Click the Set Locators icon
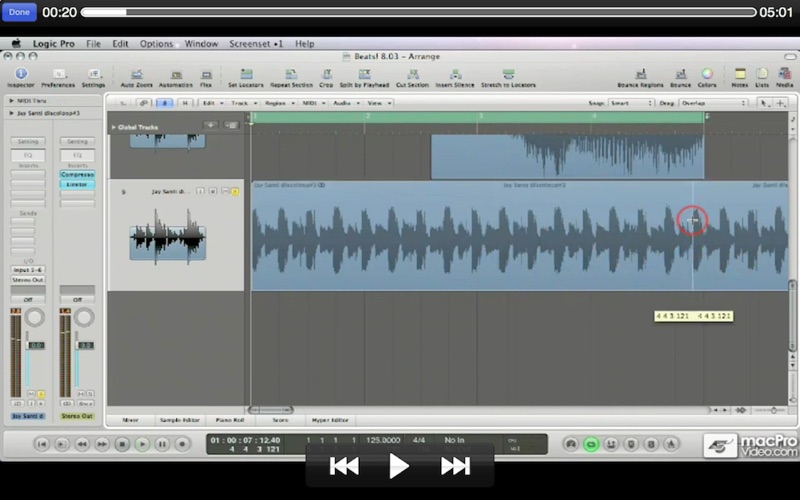The width and height of the screenshot is (800, 500). click(x=246, y=74)
